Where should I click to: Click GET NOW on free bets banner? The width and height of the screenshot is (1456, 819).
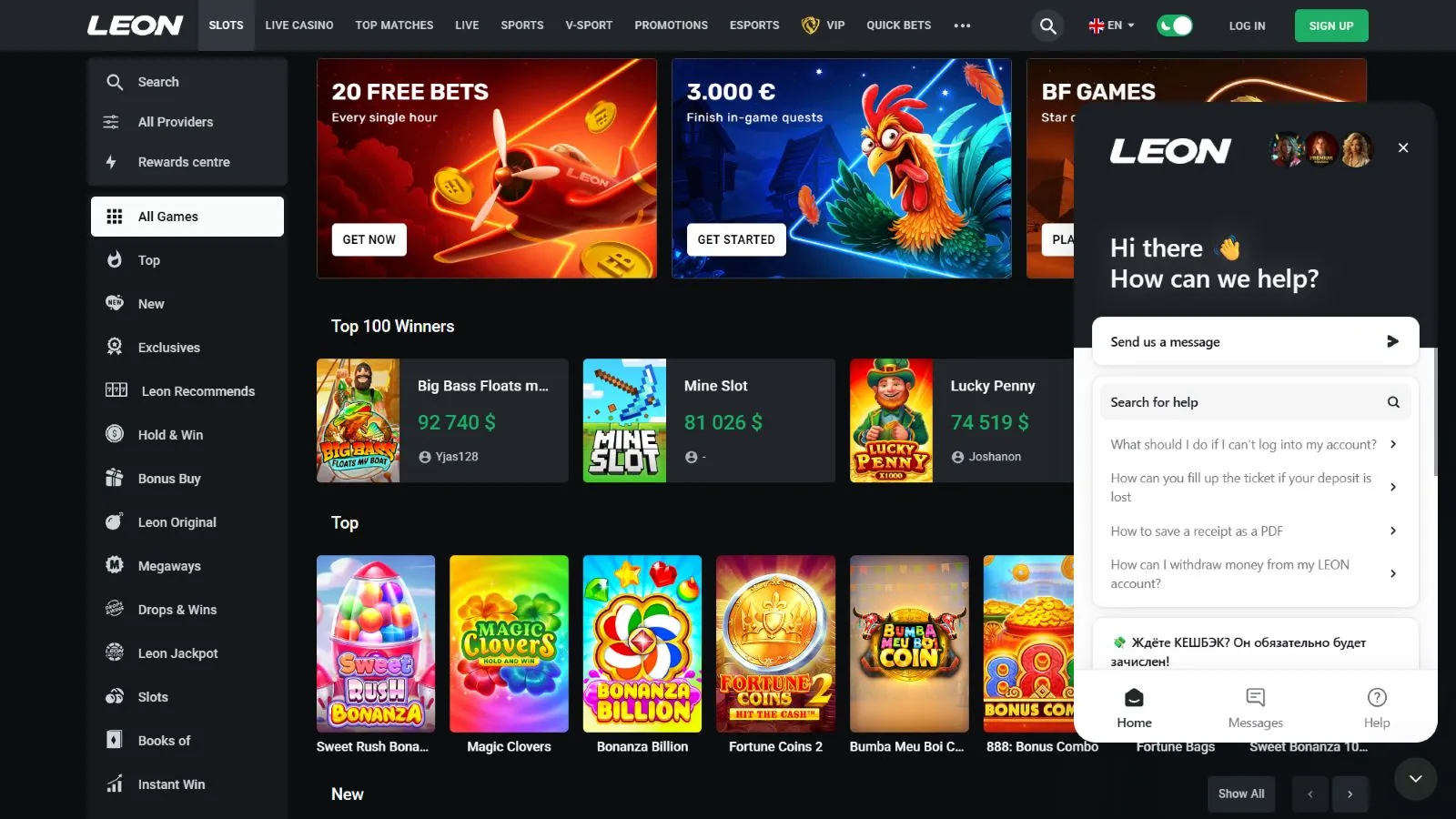[369, 239]
